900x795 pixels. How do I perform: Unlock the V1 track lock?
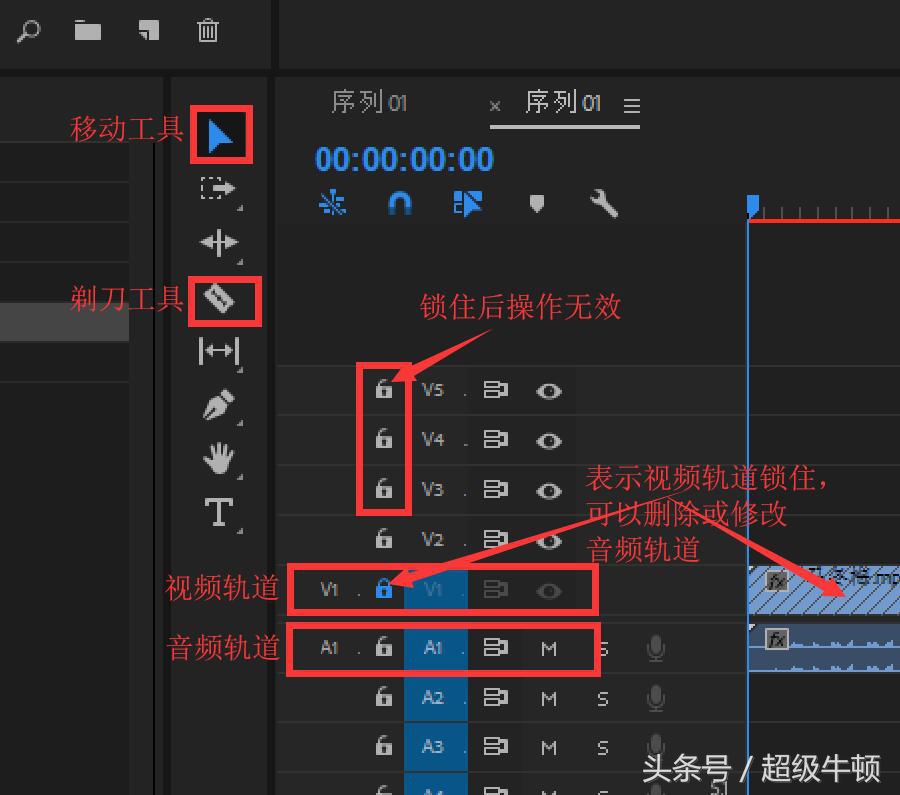tap(384, 590)
